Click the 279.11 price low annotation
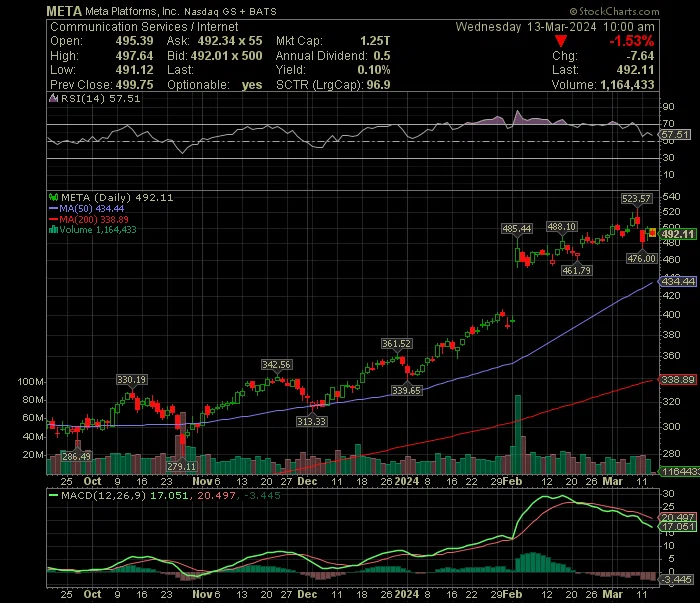Image resolution: width=700 pixels, height=603 pixels. pyautogui.click(x=181, y=466)
